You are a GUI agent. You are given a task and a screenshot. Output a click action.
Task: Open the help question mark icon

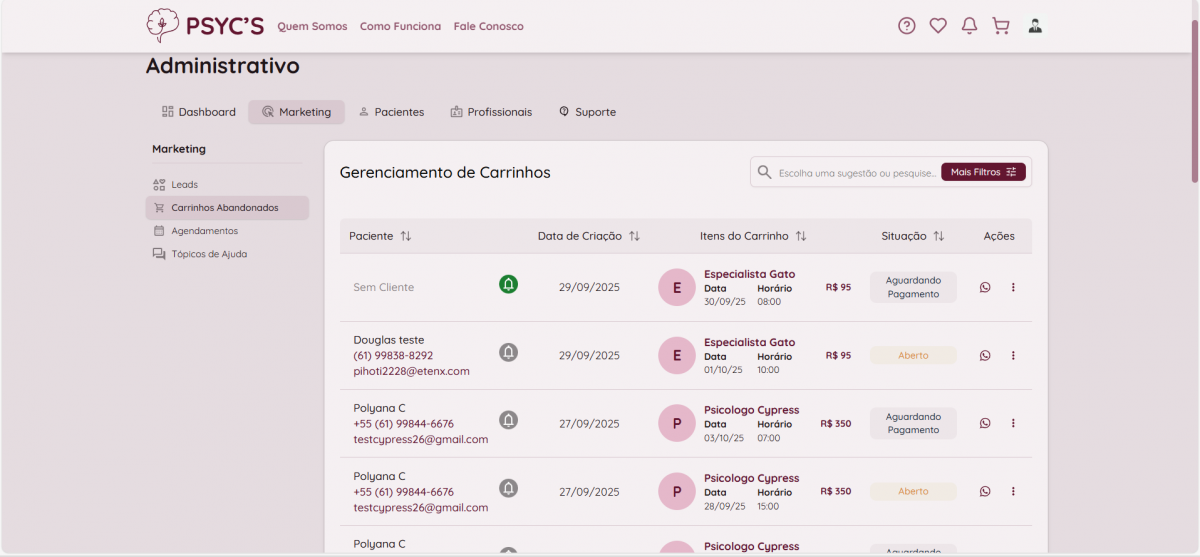[906, 26]
